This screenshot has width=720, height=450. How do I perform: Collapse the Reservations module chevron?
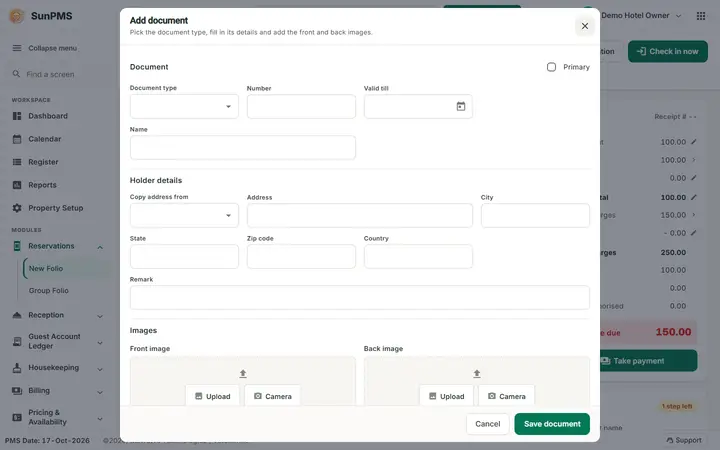(100, 247)
